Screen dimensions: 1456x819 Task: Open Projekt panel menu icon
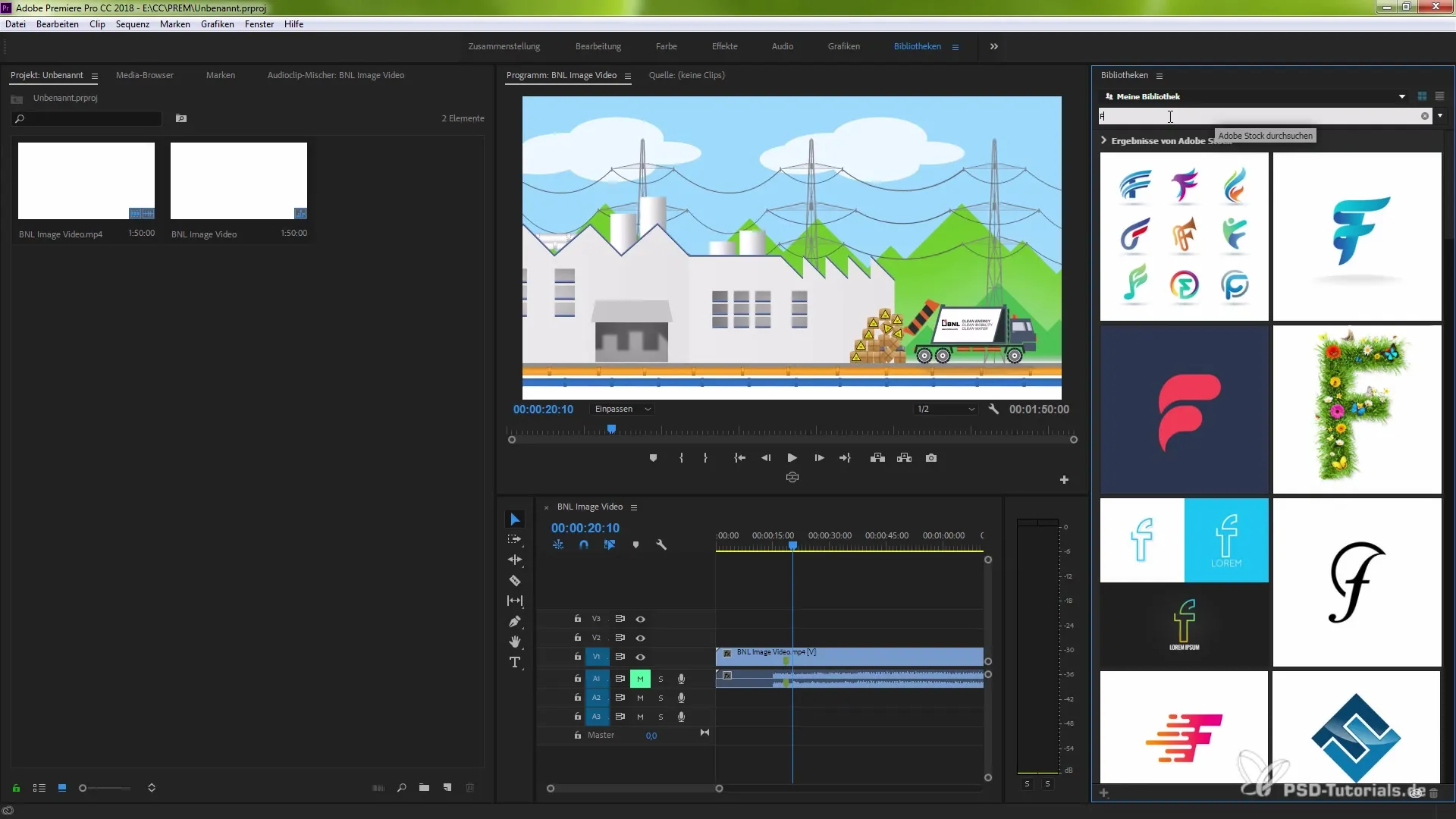tap(94, 76)
